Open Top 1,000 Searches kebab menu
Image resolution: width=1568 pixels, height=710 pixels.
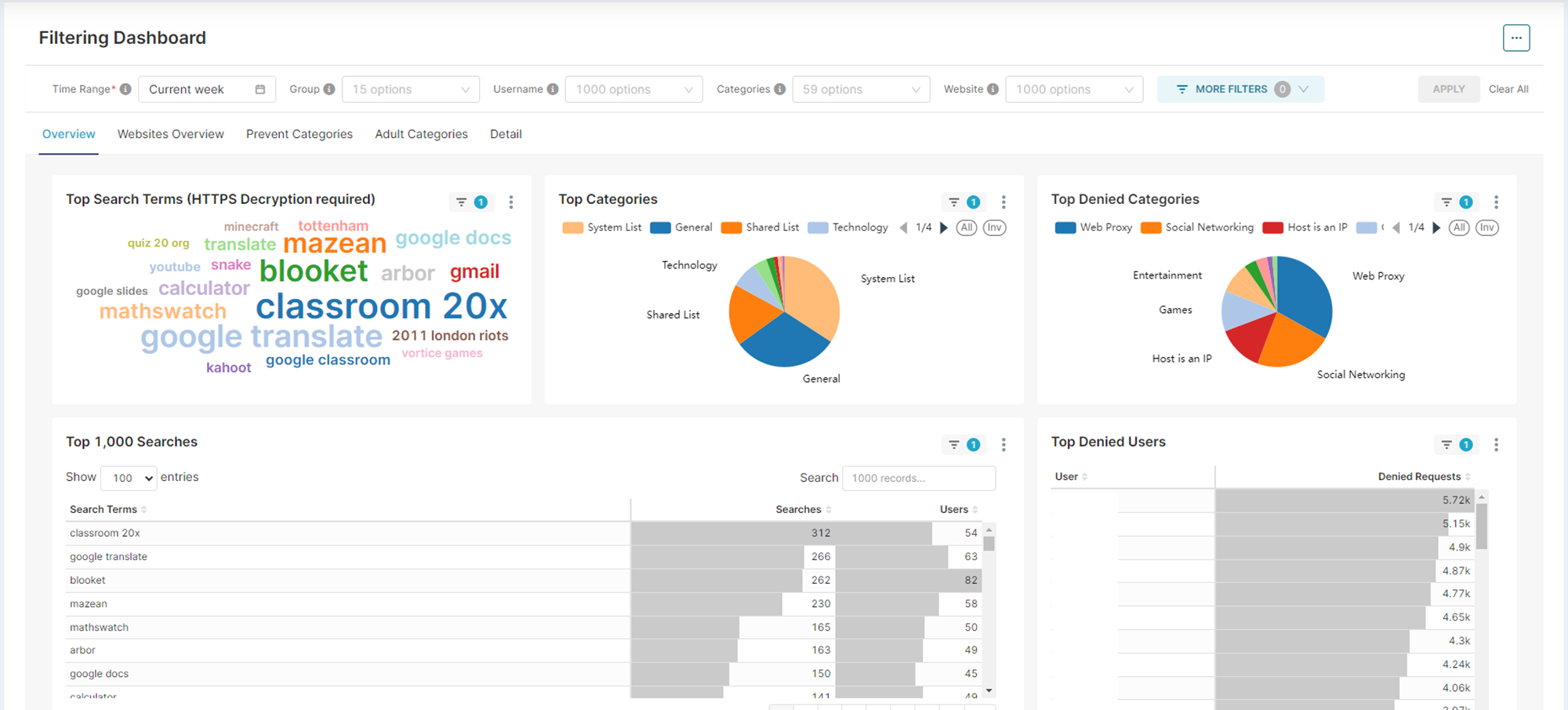coord(1004,445)
